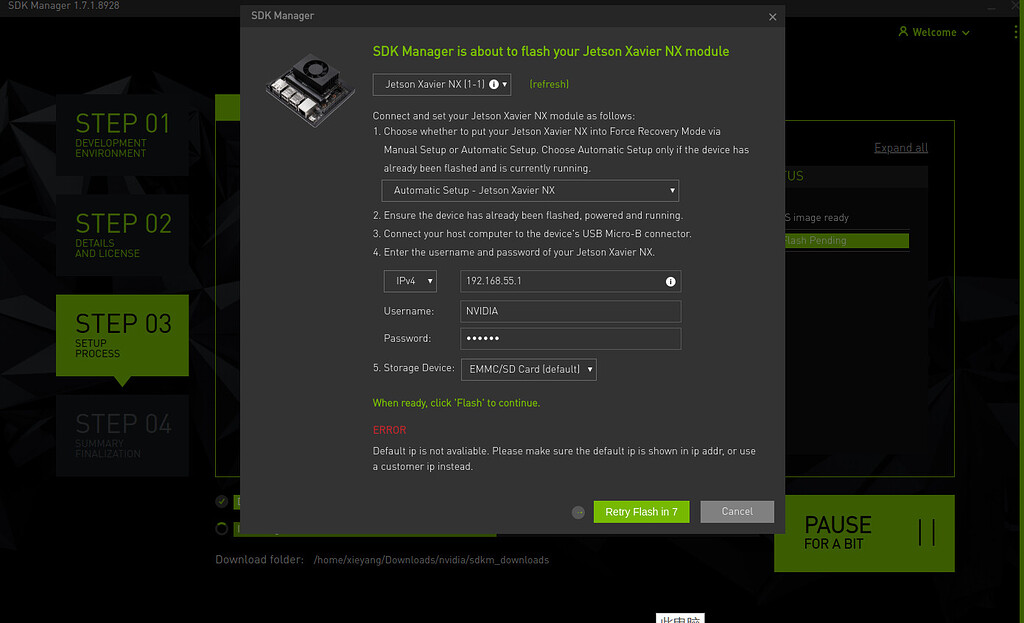Viewport: 1024px width, 623px height.
Task: Click the download folder path text
Action: pos(431,560)
